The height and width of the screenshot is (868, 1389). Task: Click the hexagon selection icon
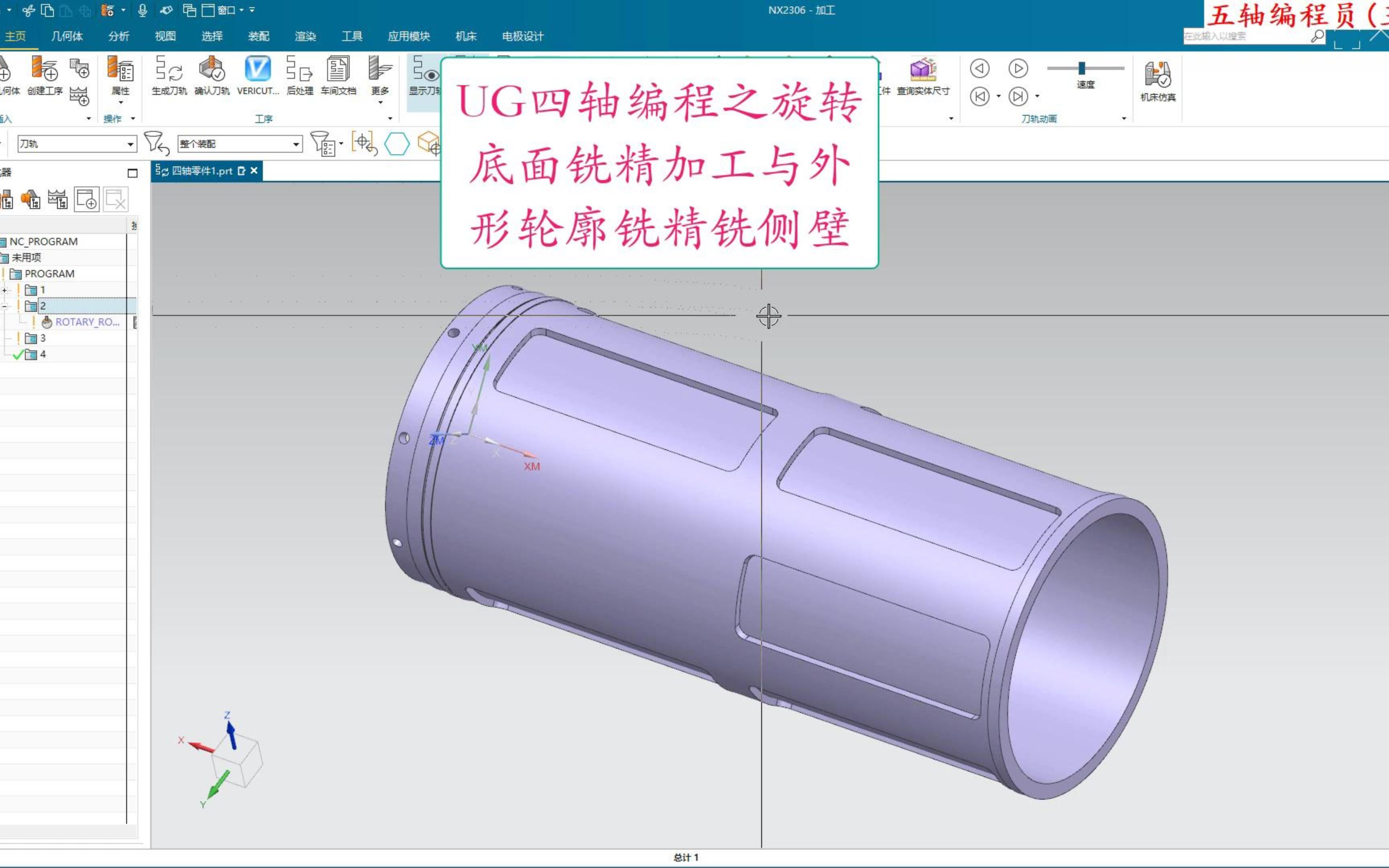tap(397, 143)
